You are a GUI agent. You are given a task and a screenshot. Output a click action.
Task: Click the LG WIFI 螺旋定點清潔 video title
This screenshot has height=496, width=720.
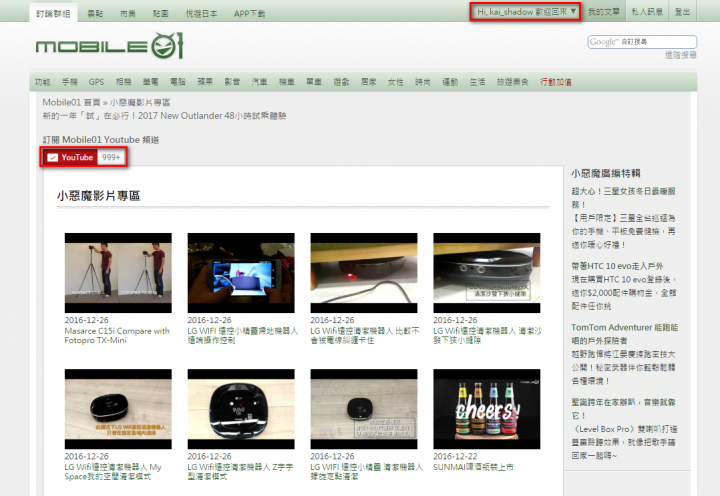tap(366, 472)
